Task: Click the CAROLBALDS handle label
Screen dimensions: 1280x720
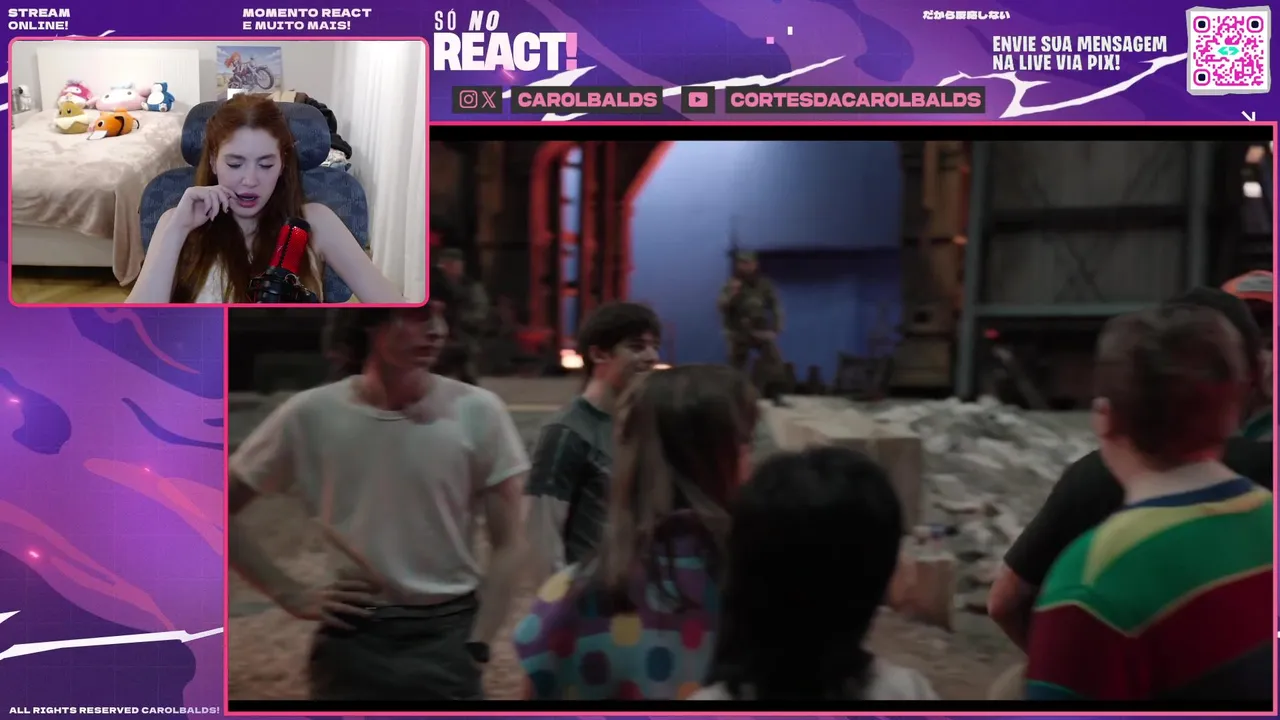Action: (x=587, y=99)
